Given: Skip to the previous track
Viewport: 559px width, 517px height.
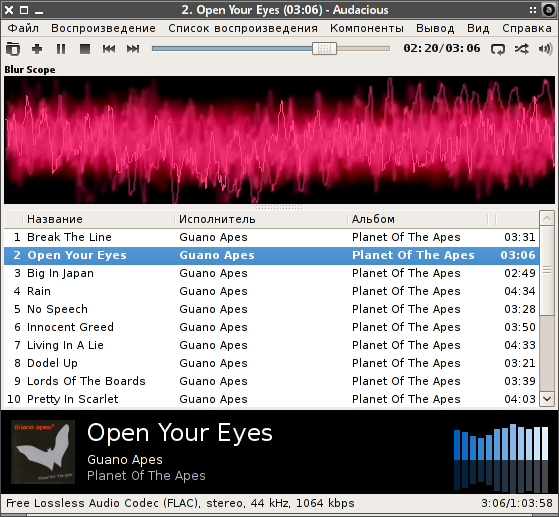Looking at the screenshot, I should click(x=109, y=48).
